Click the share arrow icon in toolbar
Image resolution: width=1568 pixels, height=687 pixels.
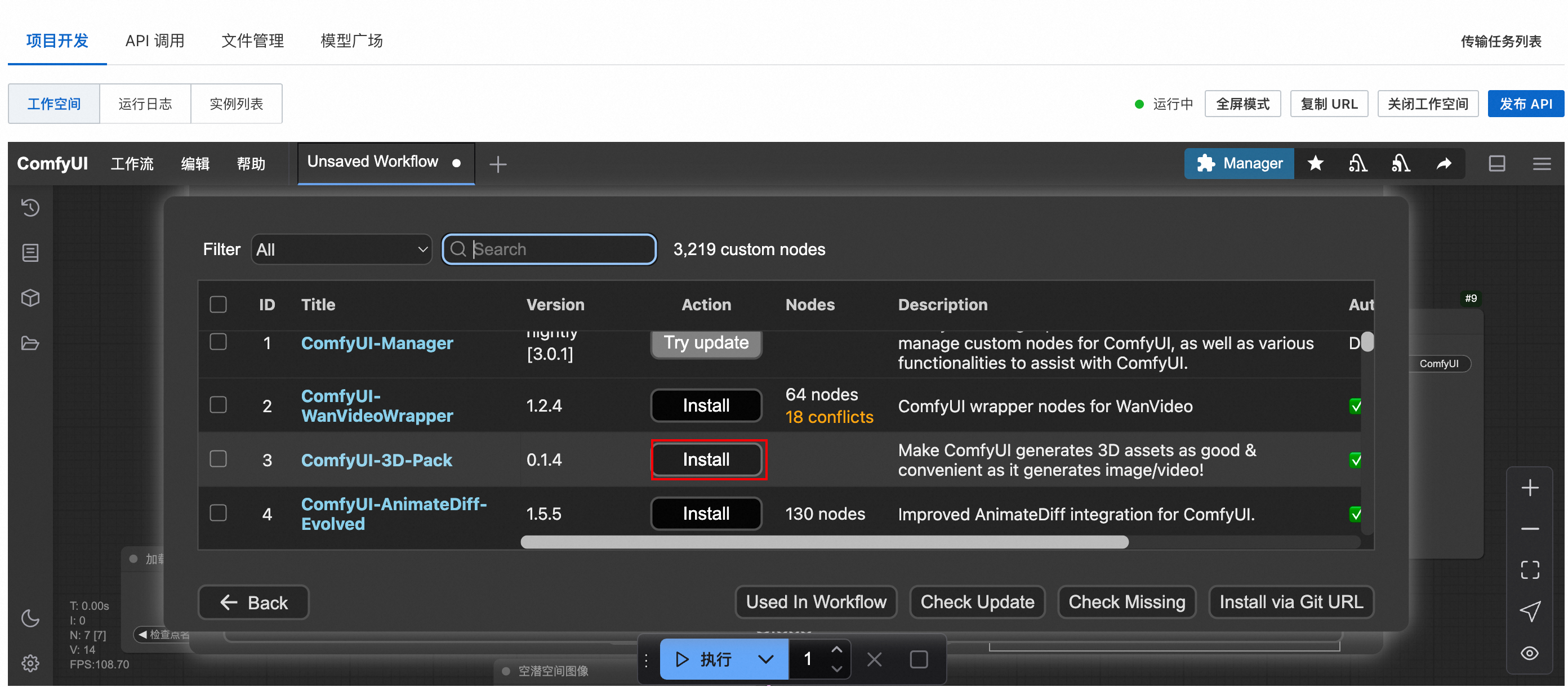click(1444, 163)
